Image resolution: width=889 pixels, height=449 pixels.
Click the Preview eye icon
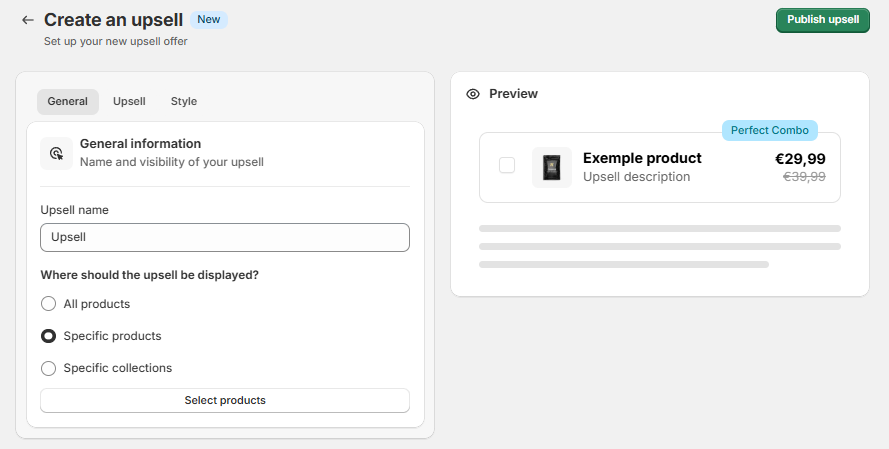coord(473,94)
